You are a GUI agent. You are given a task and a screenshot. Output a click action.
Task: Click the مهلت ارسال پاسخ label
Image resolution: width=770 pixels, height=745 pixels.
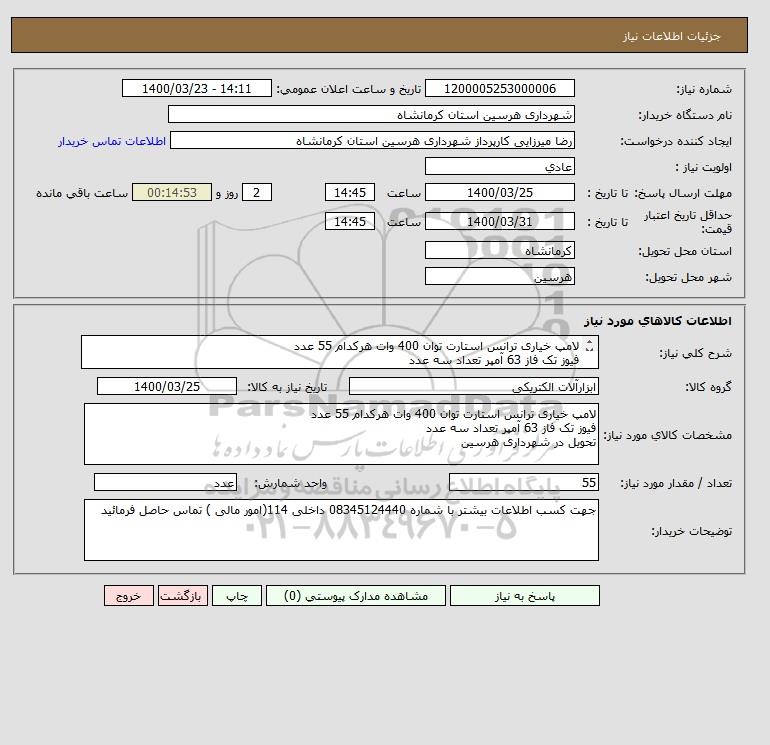684,193
